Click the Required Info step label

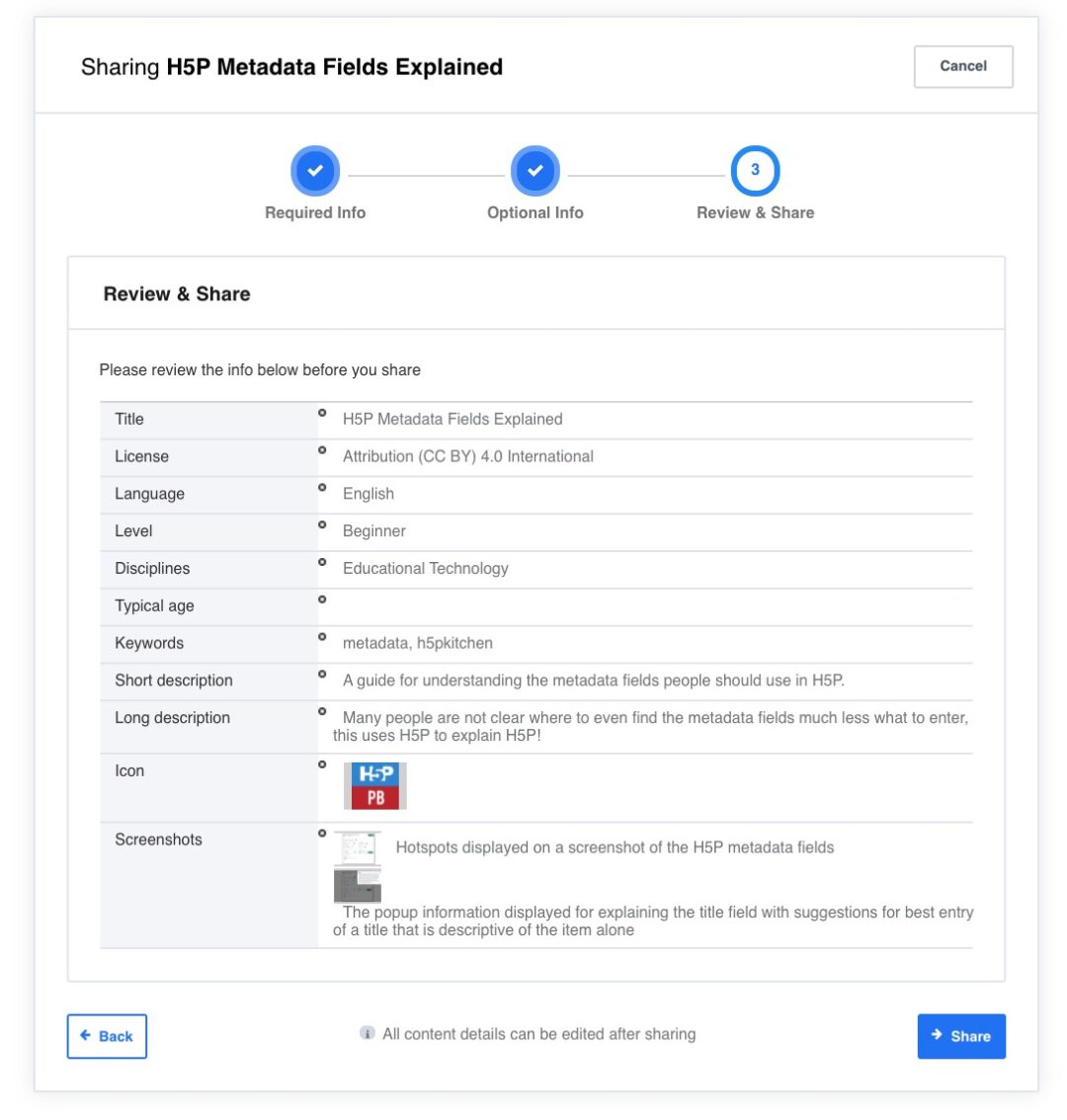pos(315,212)
